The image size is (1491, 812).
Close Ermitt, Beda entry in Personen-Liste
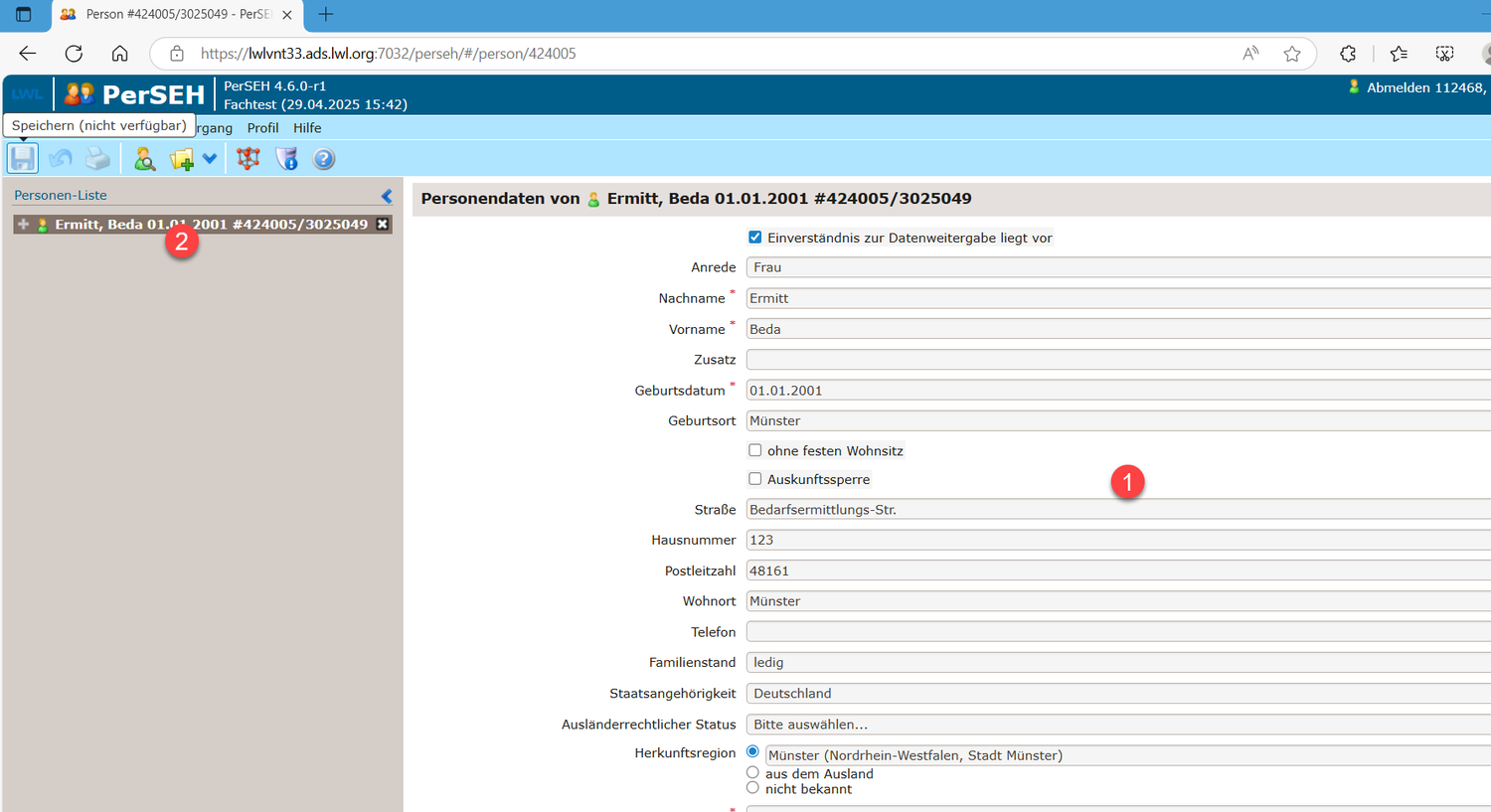pyautogui.click(x=383, y=225)
